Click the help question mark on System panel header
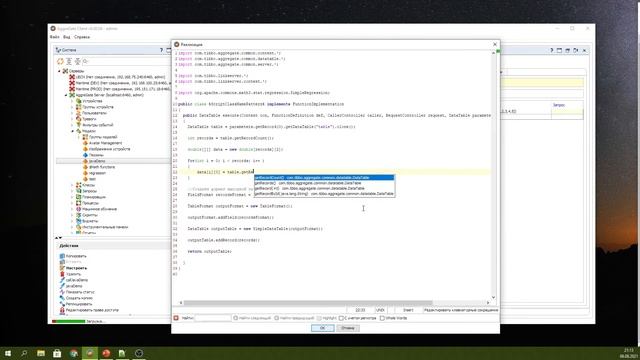 point(161,50)
